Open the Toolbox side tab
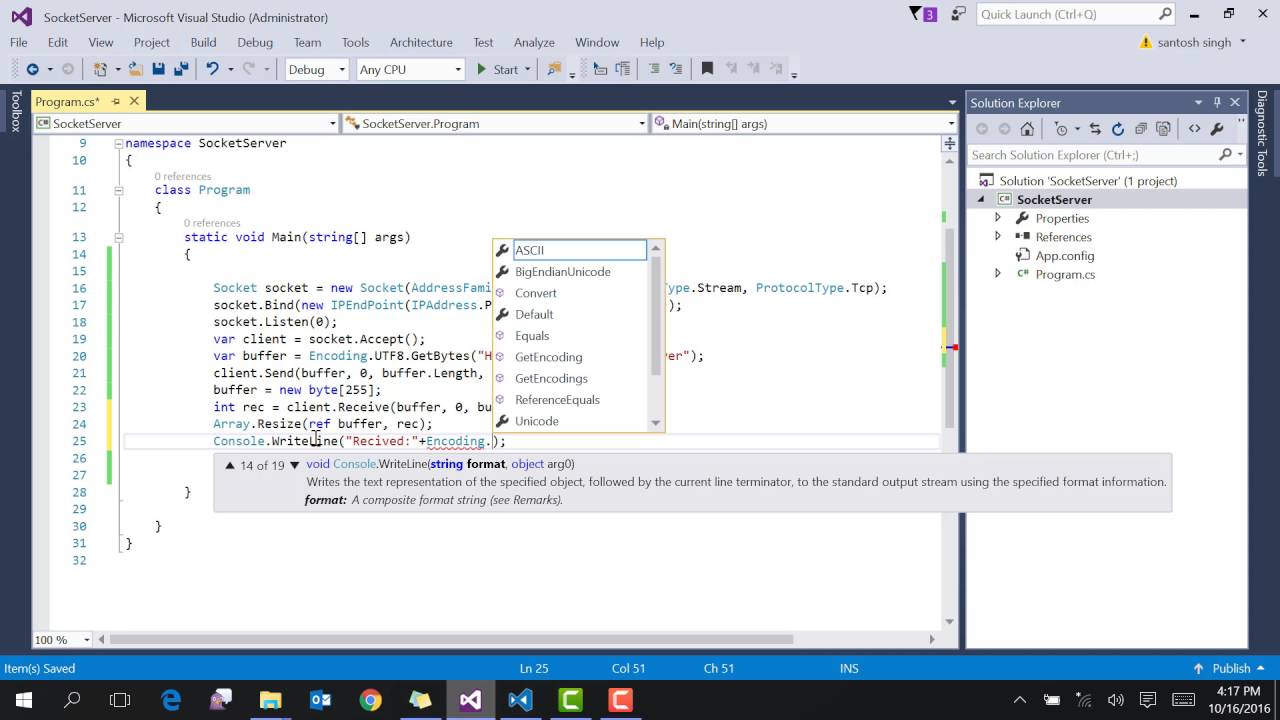The height and width of the screenshot is (720, 1280). pos(15,111)
